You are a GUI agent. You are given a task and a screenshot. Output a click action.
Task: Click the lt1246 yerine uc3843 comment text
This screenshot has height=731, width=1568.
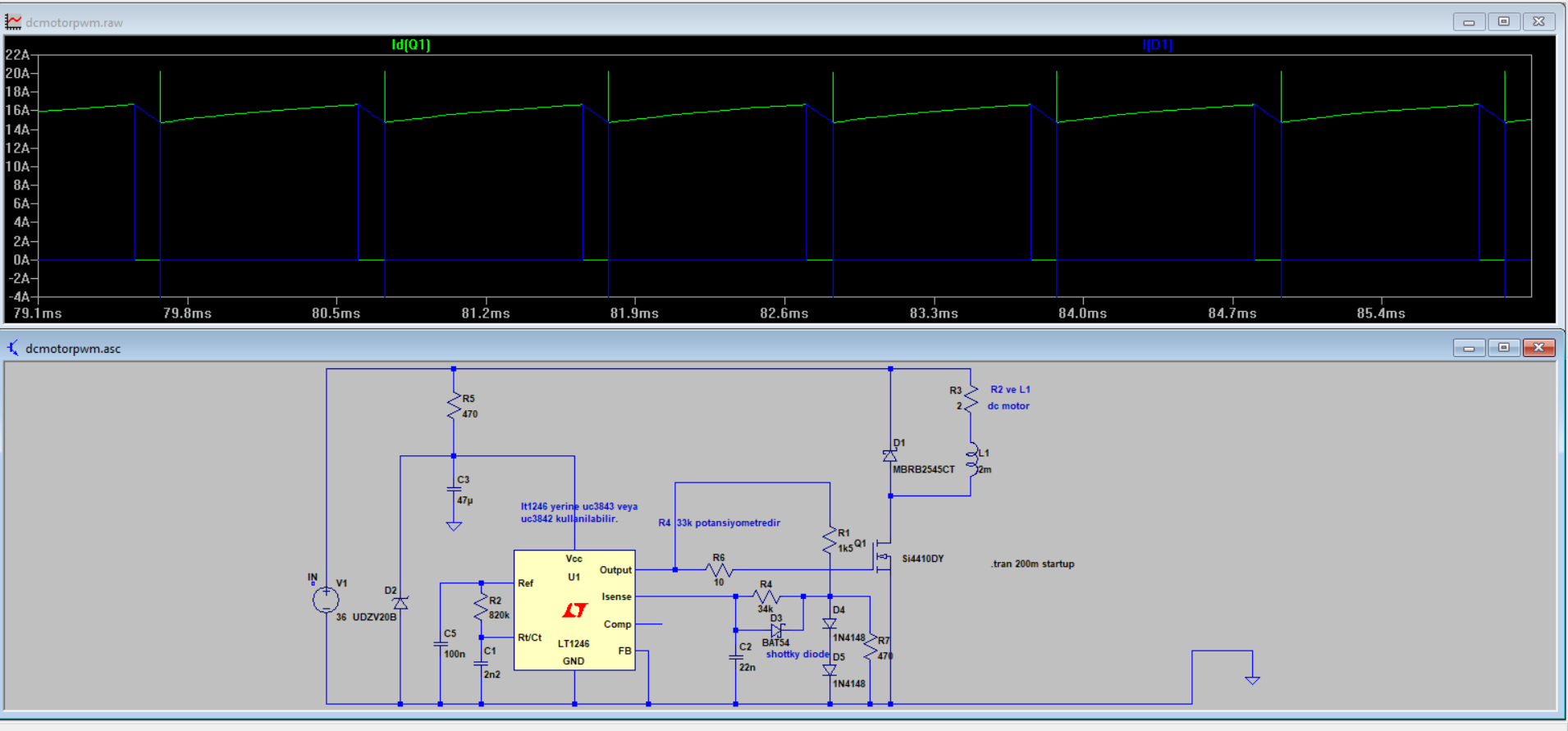578,513
